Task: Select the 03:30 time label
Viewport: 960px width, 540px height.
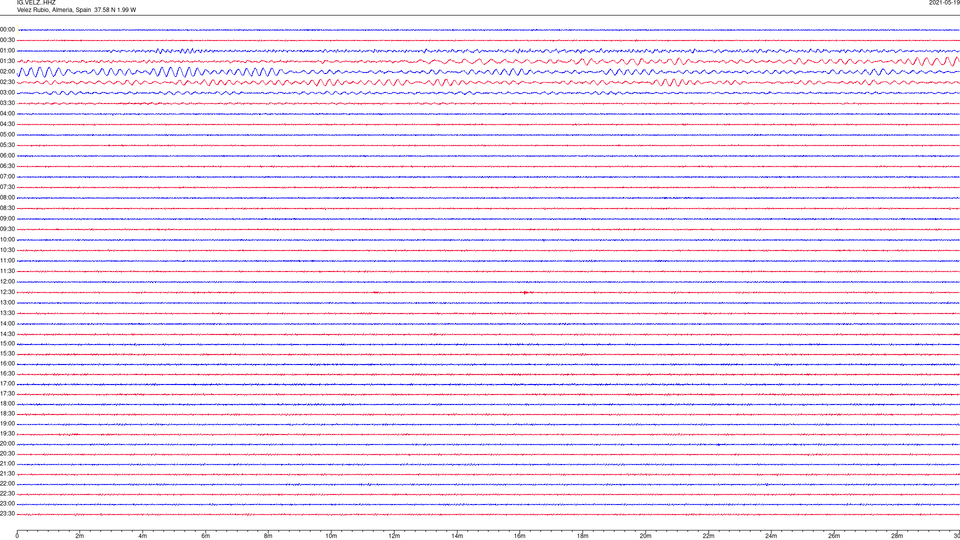Action: (x=7, y=103)
